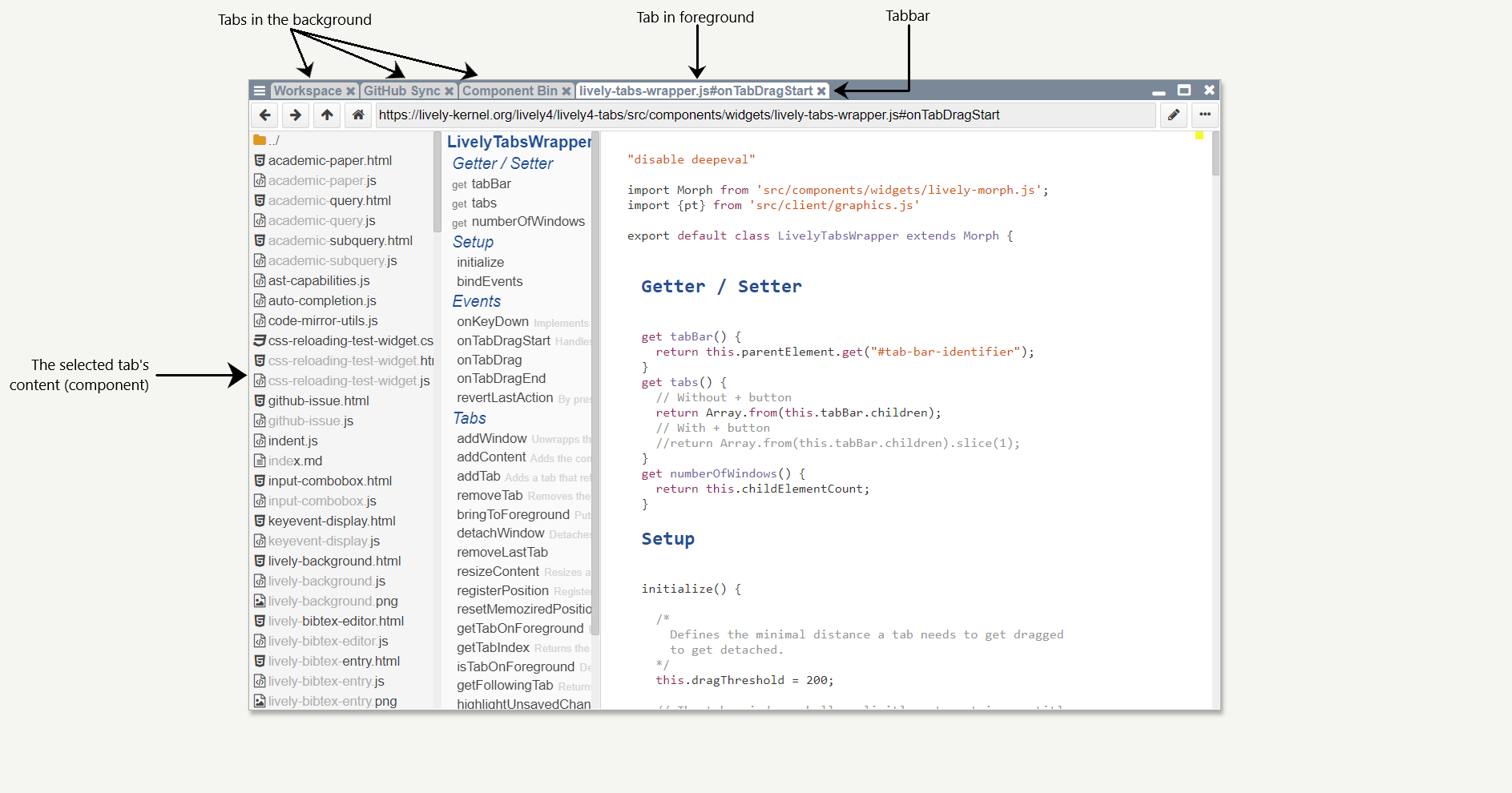Open the hamburger window menu
This screenshot has height=793, width=1512.
260,91
